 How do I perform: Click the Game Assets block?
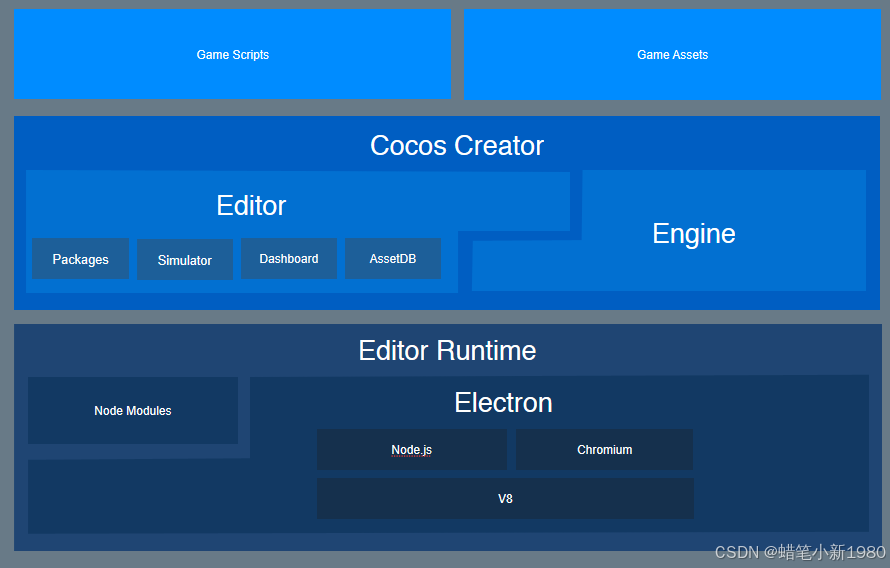click(x=672, y=54)
